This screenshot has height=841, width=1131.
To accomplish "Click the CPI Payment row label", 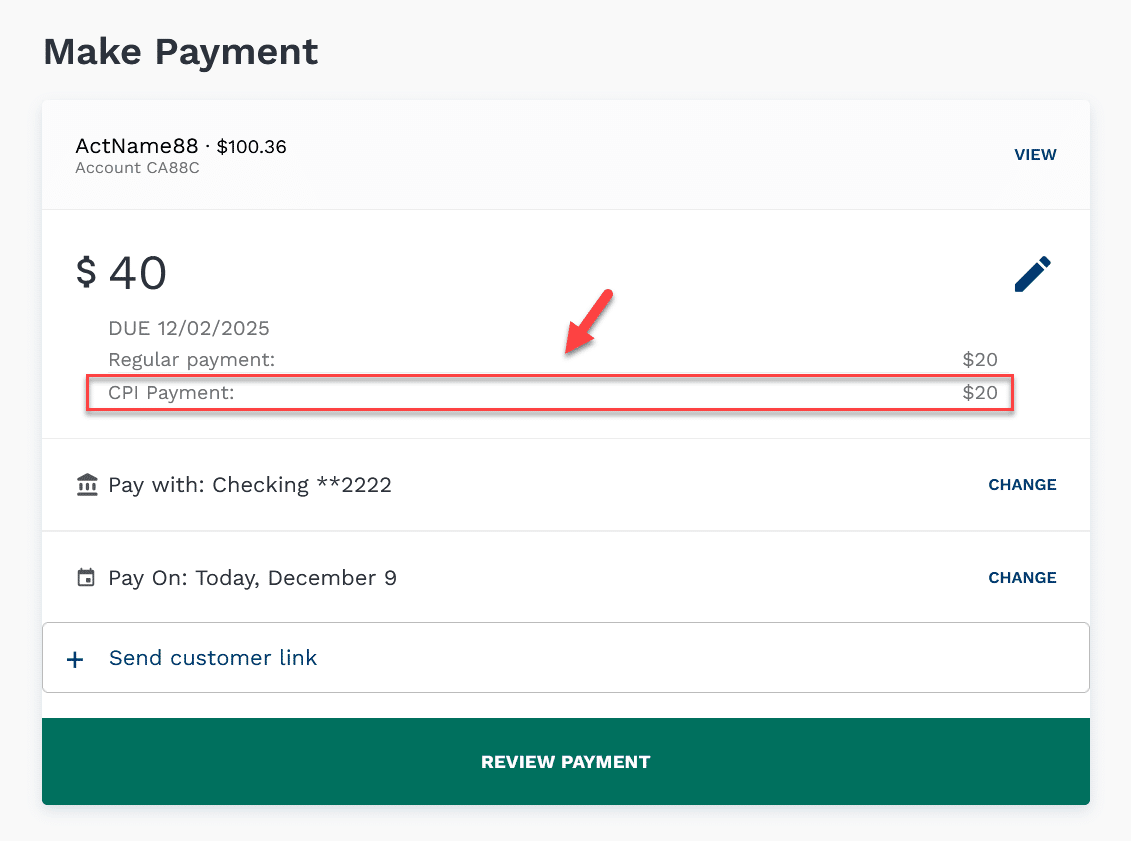I will click(x=171, y=393).
